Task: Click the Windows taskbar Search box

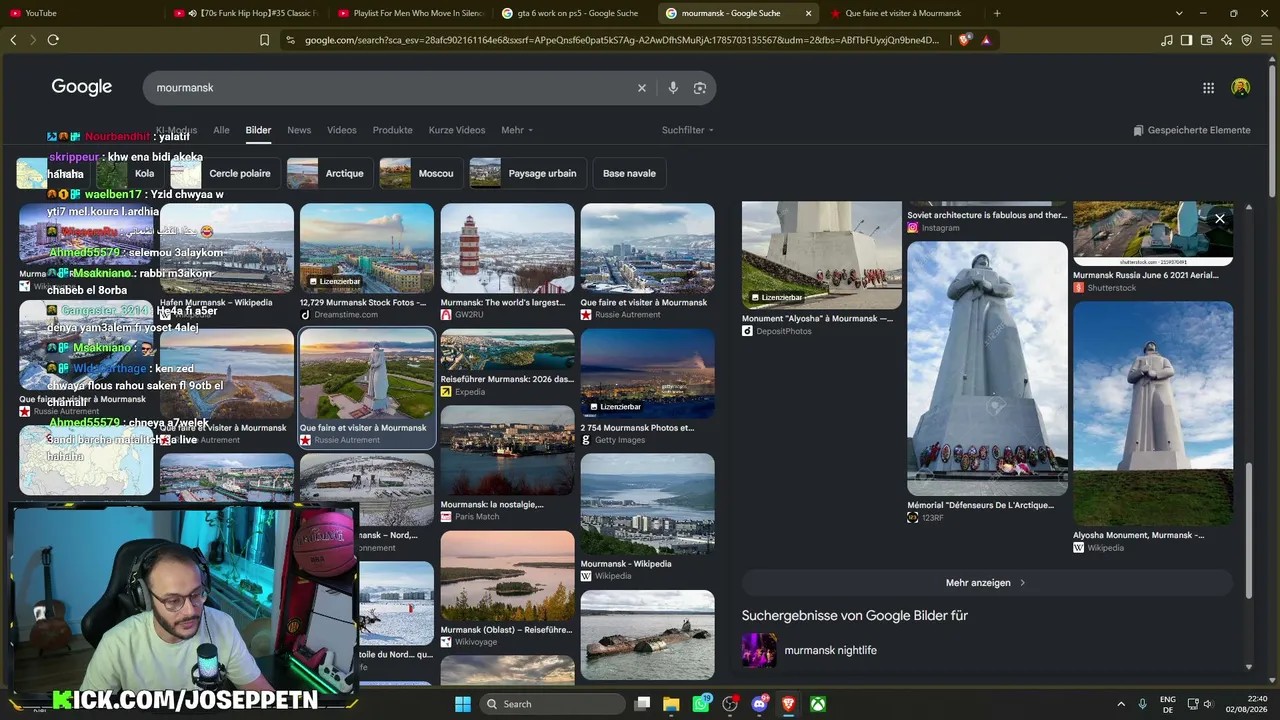Action: (x=552, y=704)
